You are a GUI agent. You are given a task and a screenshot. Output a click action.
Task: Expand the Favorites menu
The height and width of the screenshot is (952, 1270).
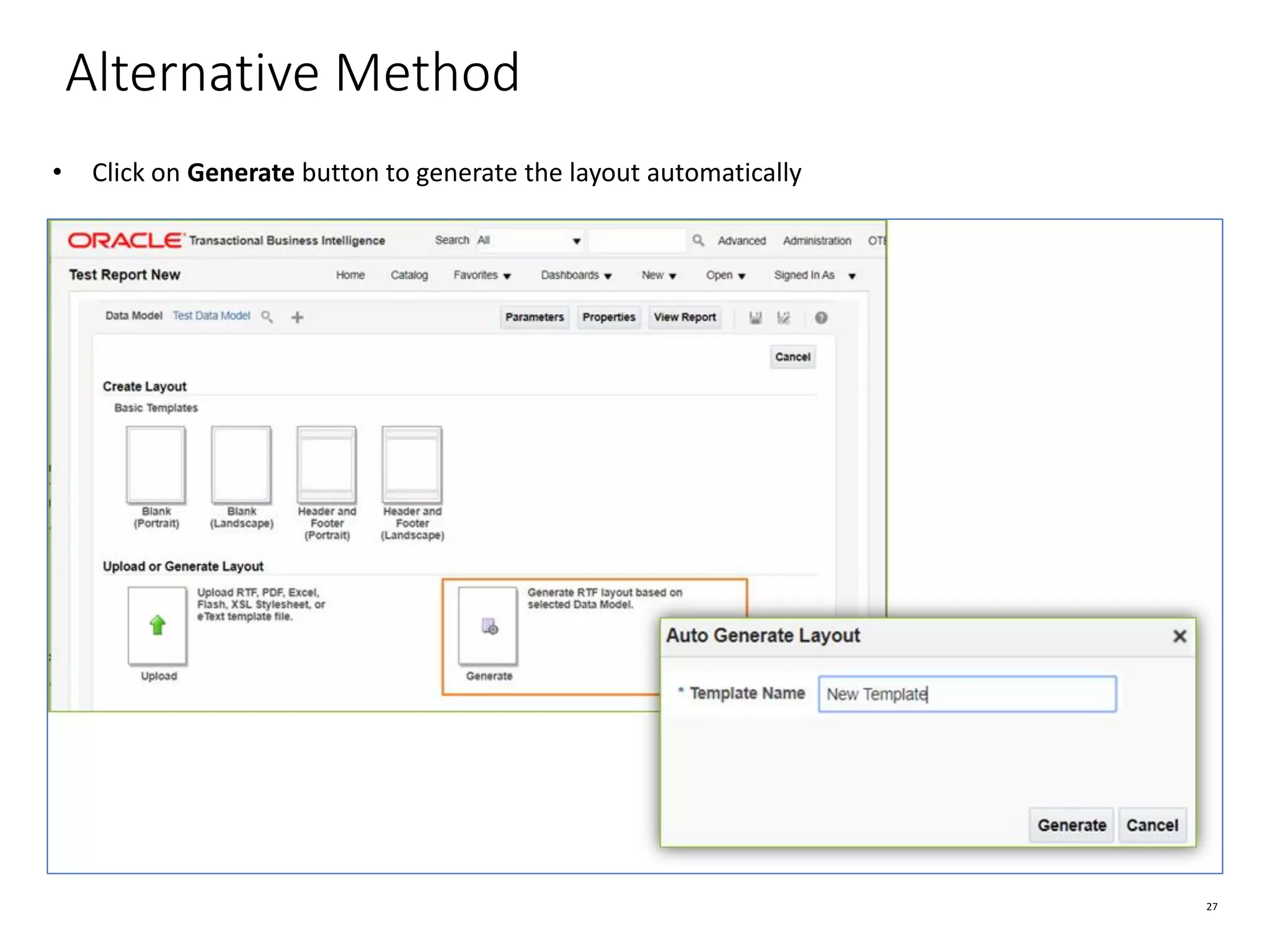pos(482,275)
